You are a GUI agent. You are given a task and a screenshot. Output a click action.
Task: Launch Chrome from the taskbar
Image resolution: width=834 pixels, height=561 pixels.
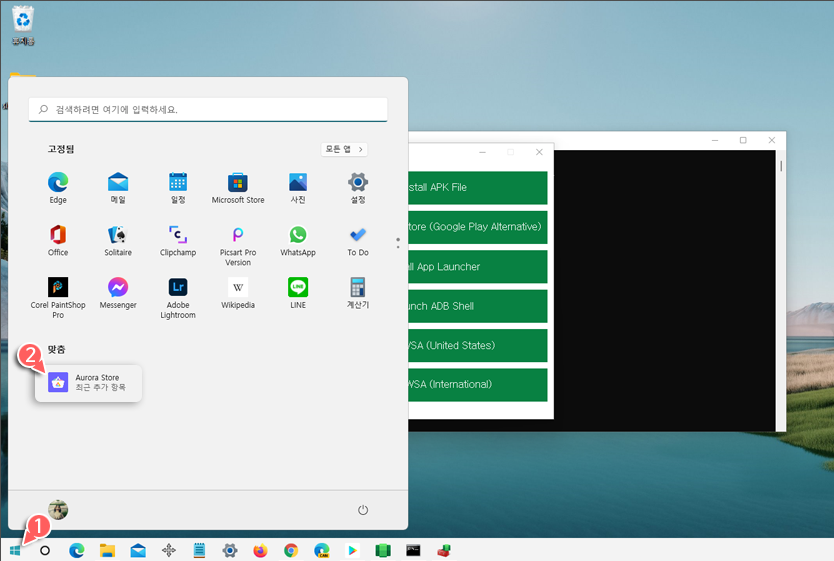point(291,550)
